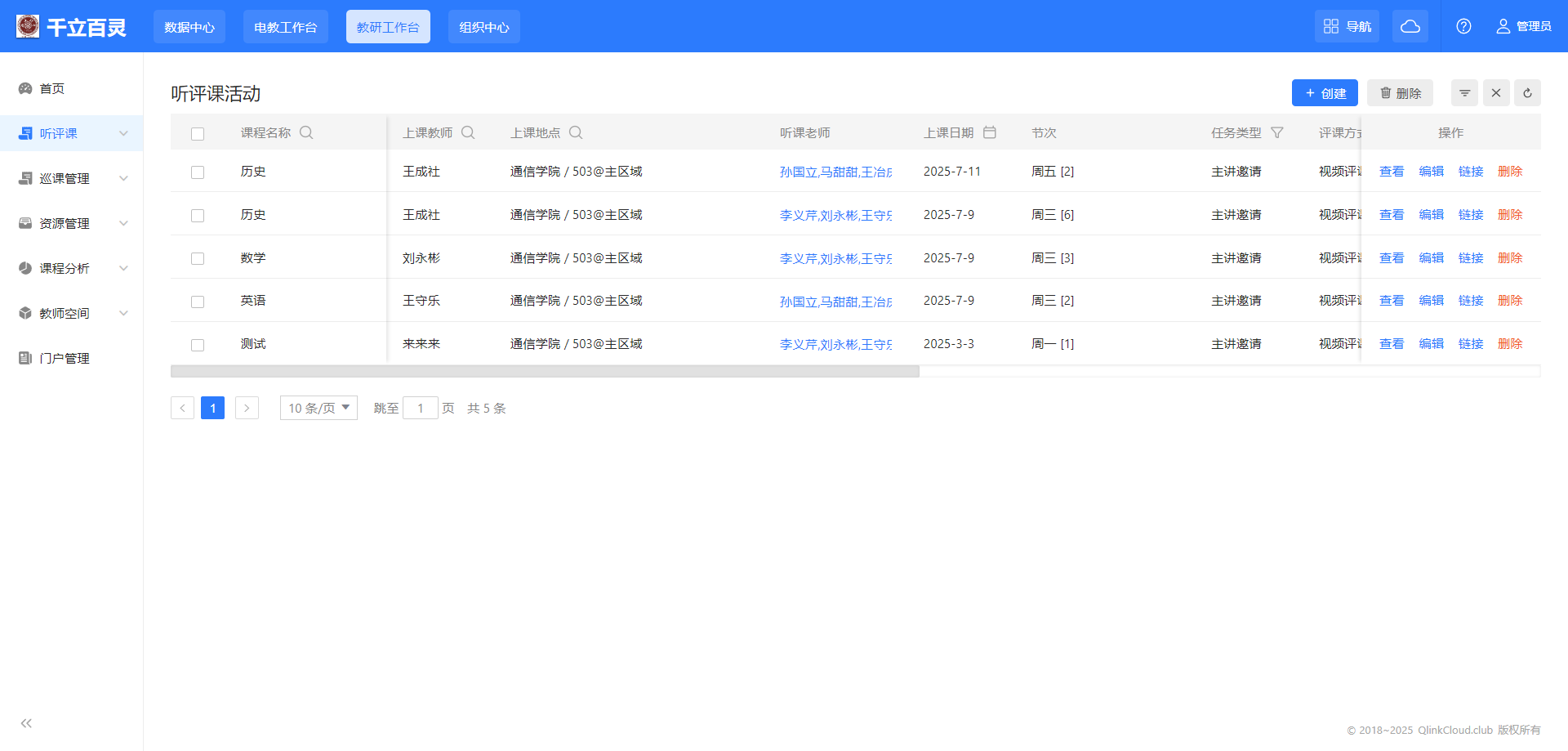Click the search icon next to 上课教师
Viewport: 1568px width, 751px height.
(468, 132)
